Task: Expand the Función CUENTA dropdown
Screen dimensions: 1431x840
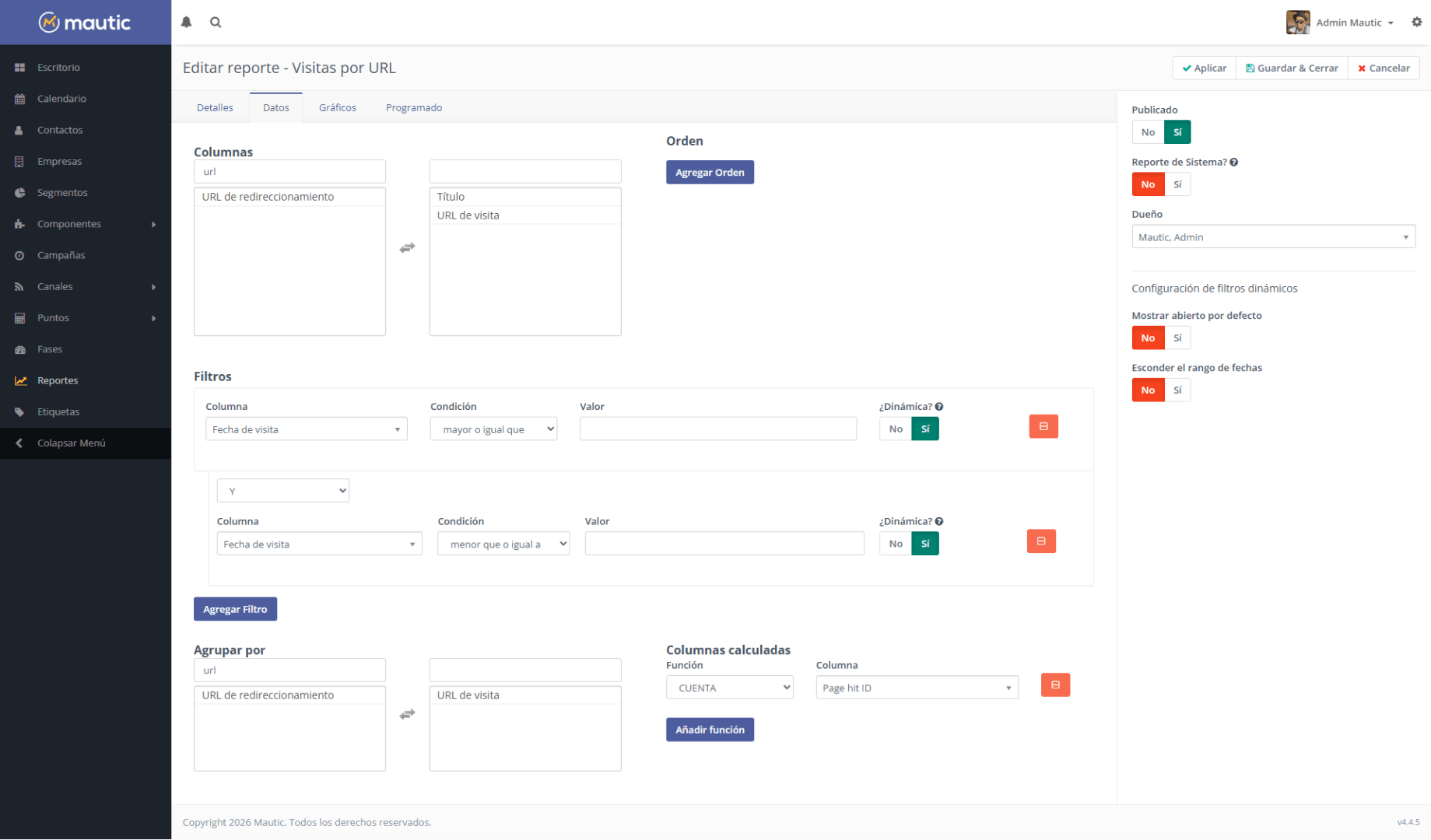Action: (x=729, y=688)
